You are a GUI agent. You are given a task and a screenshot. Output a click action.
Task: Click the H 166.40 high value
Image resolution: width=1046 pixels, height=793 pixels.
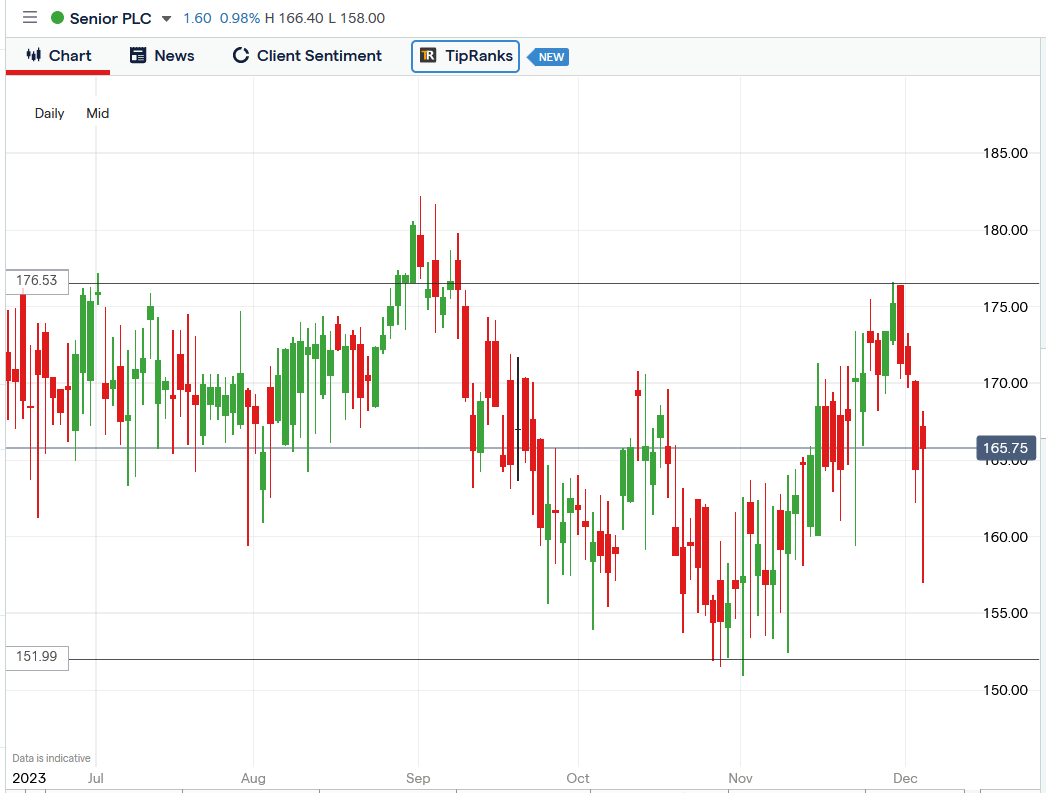[294, 19]
